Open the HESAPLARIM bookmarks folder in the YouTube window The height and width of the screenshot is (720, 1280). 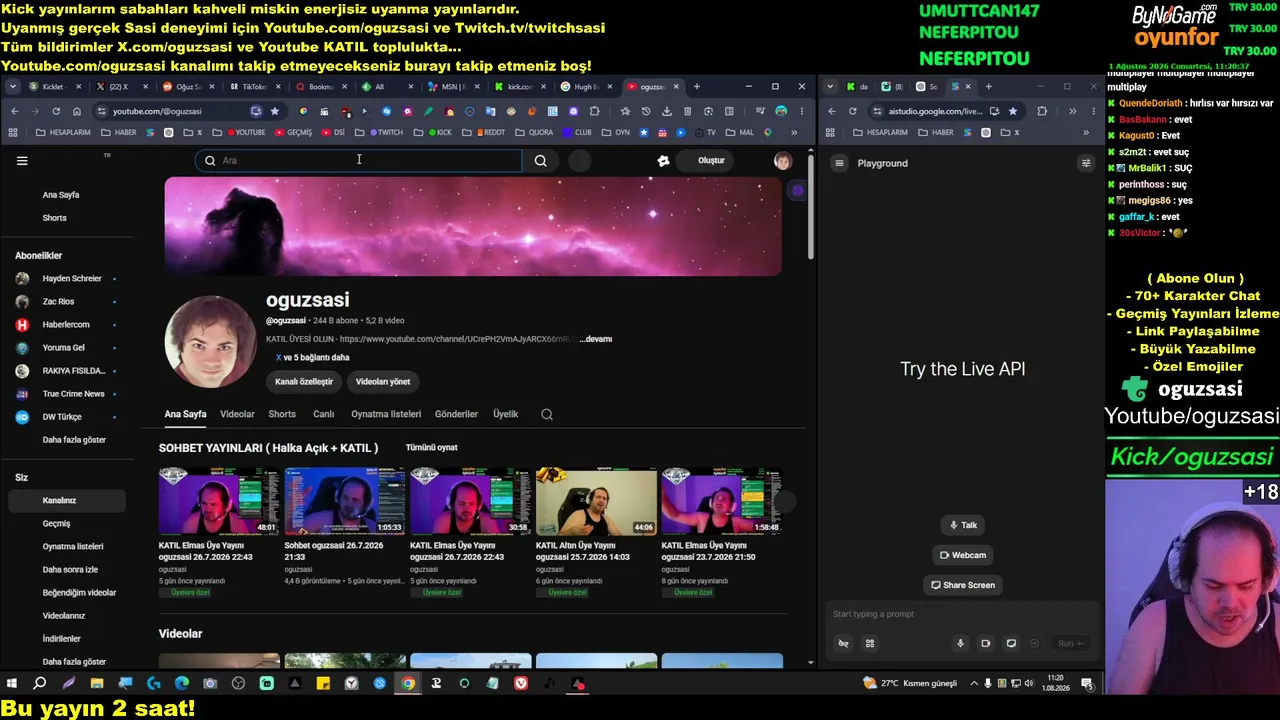point(63,132)
